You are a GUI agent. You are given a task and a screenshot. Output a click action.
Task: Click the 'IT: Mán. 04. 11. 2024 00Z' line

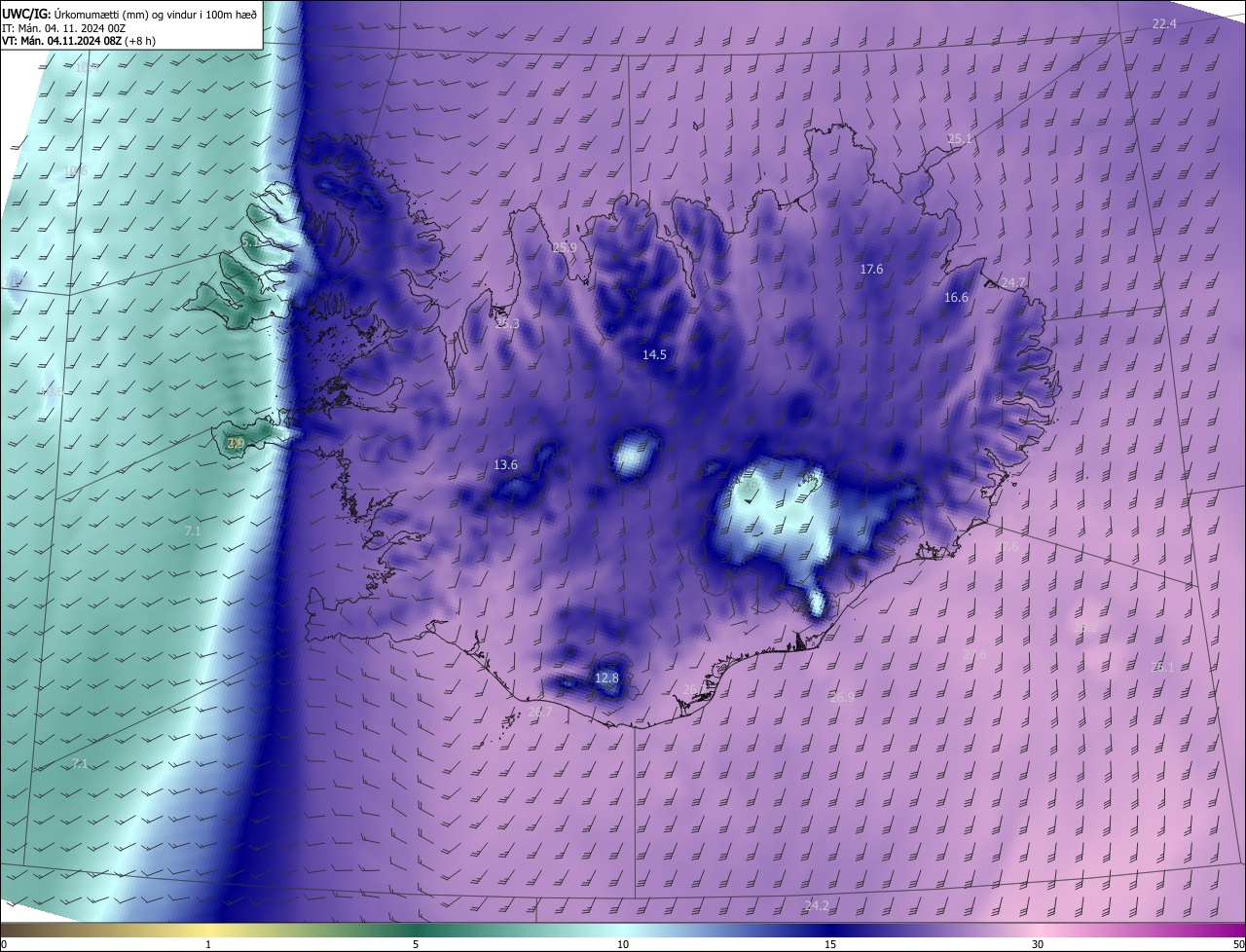coord(64,27)
